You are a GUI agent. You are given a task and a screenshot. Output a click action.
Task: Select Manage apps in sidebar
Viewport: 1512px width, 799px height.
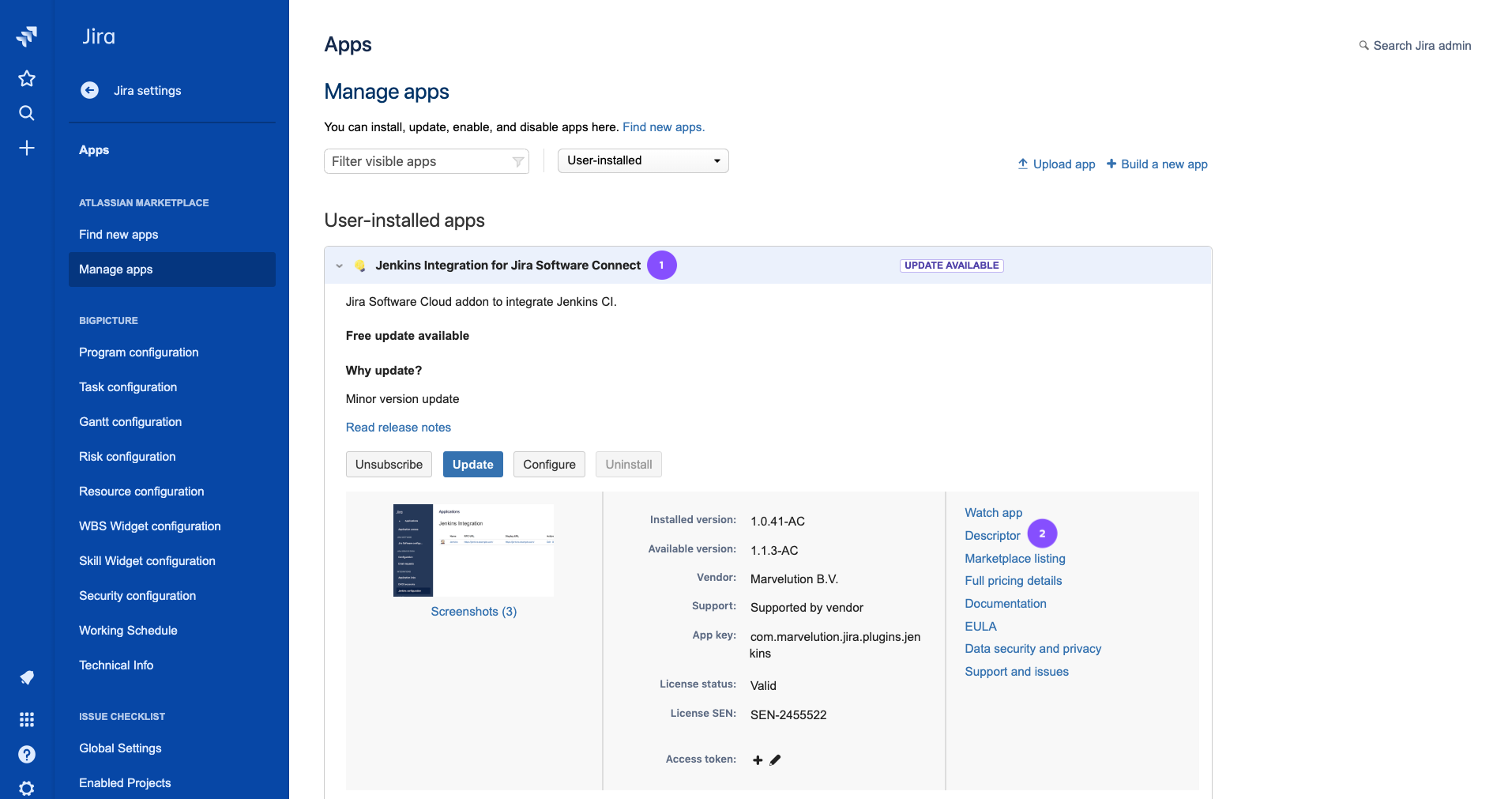[x=172, y=269]
